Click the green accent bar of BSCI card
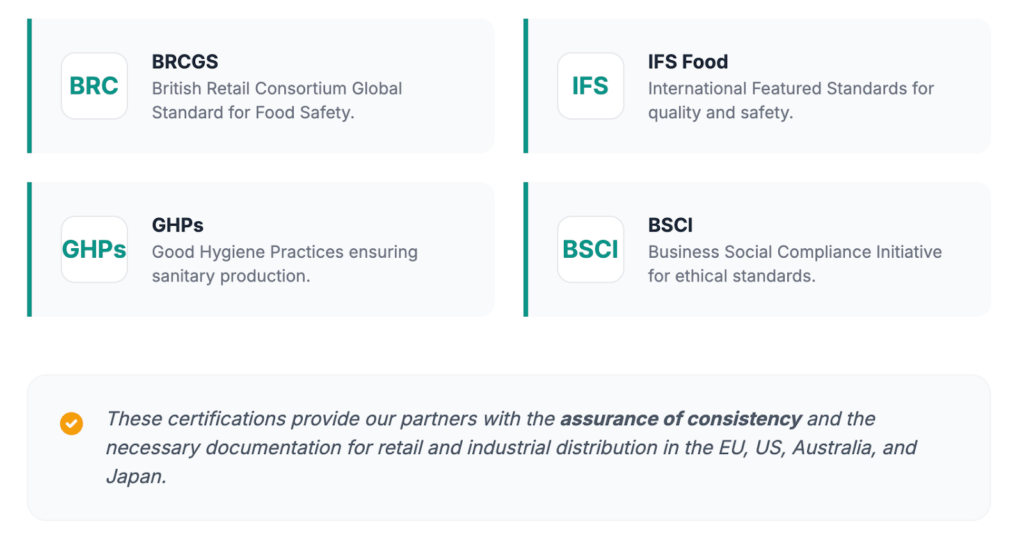Viewport: 1024px width, 536px height. point(526,249)
